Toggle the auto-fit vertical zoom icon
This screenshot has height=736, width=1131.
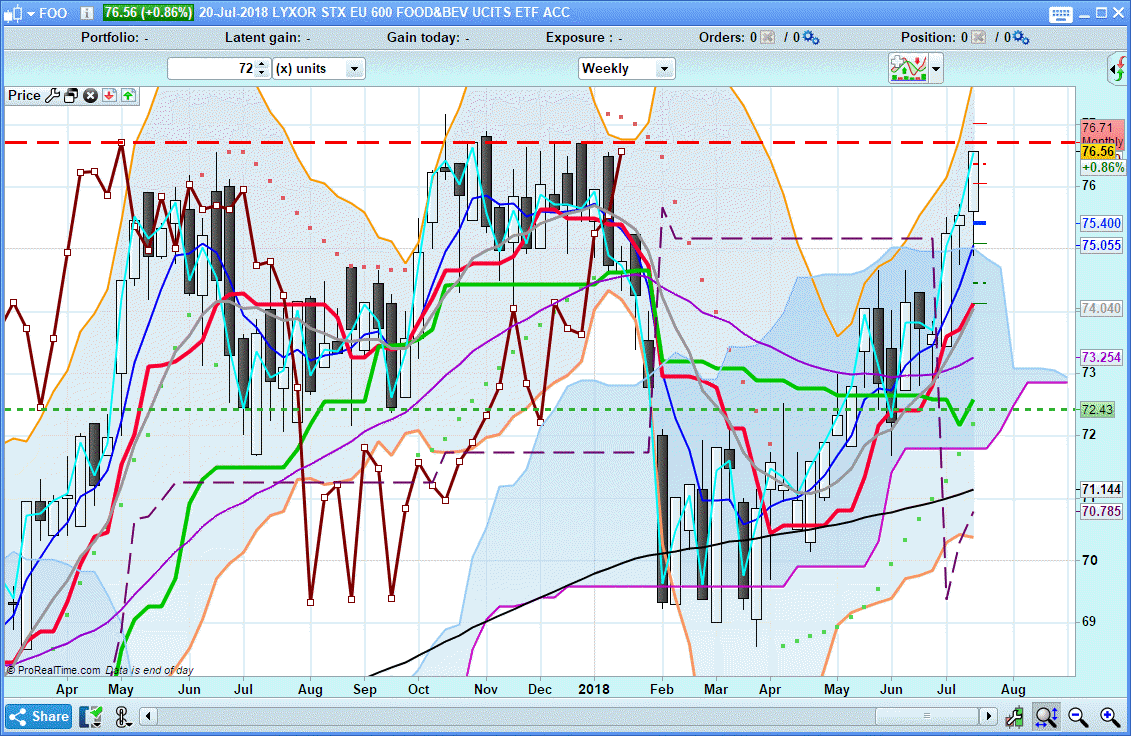(x=1046, y=717)
